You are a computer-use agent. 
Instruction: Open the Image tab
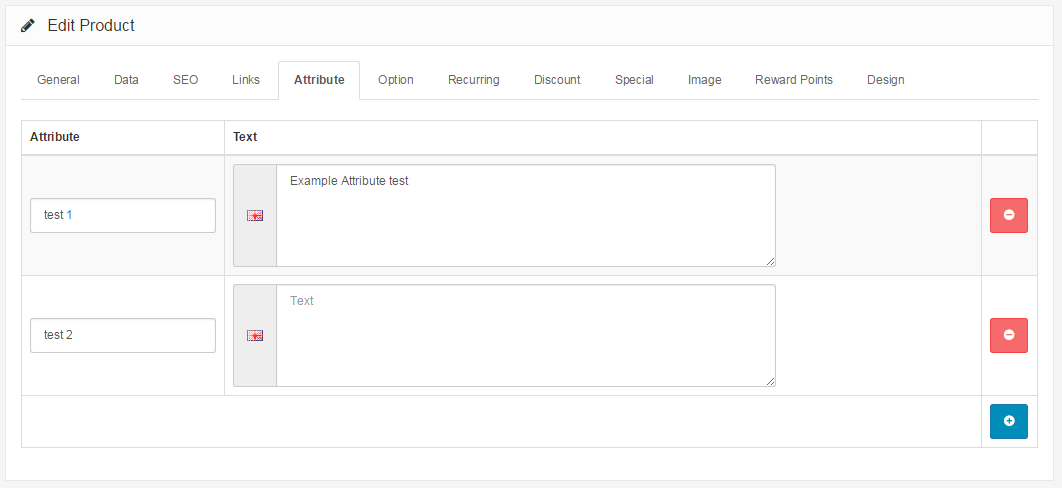click(704, 80)
